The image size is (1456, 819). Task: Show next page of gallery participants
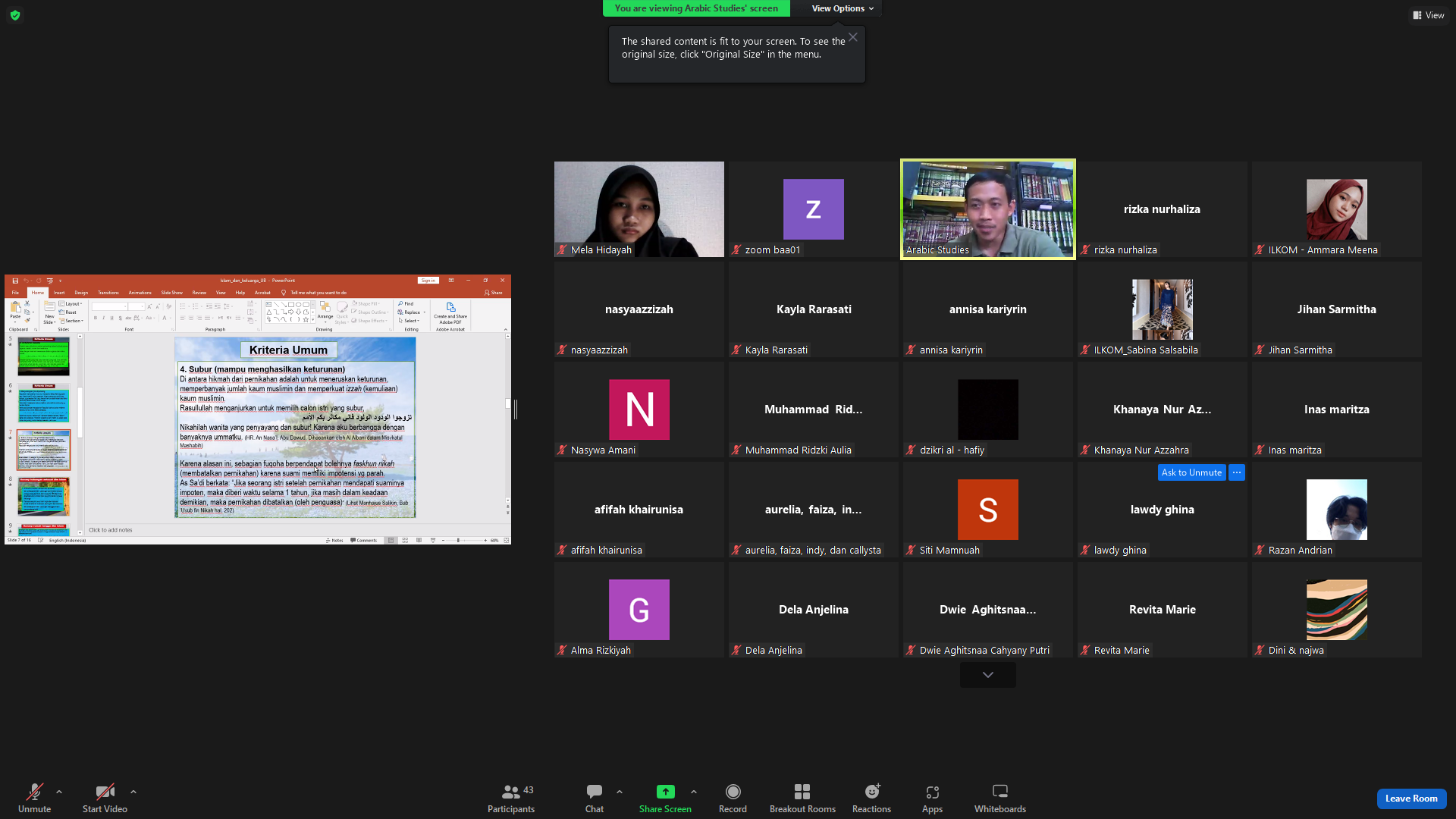point(987,675)
